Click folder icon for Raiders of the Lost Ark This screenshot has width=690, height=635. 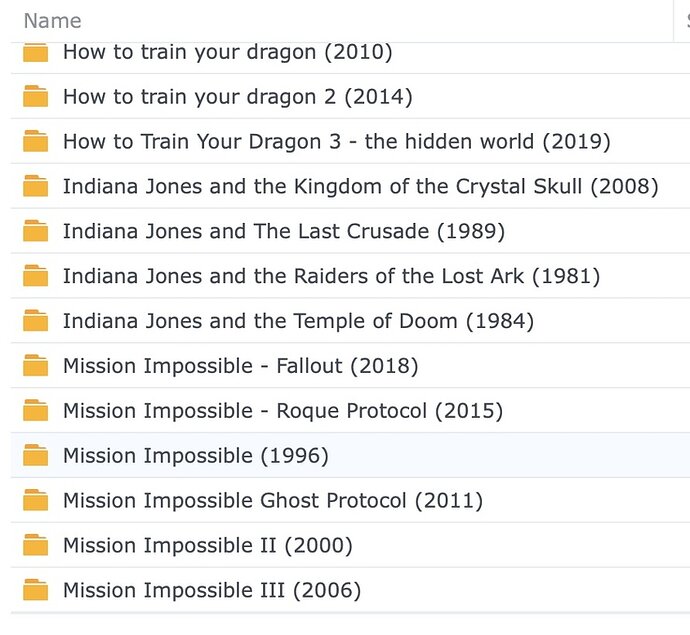coord(36,276)
